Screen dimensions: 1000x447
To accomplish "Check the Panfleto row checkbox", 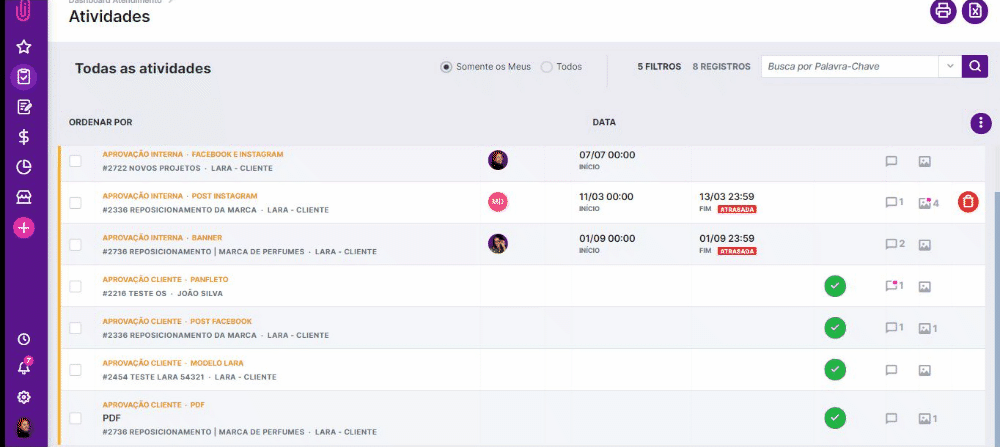I will [x=75, y=286].
